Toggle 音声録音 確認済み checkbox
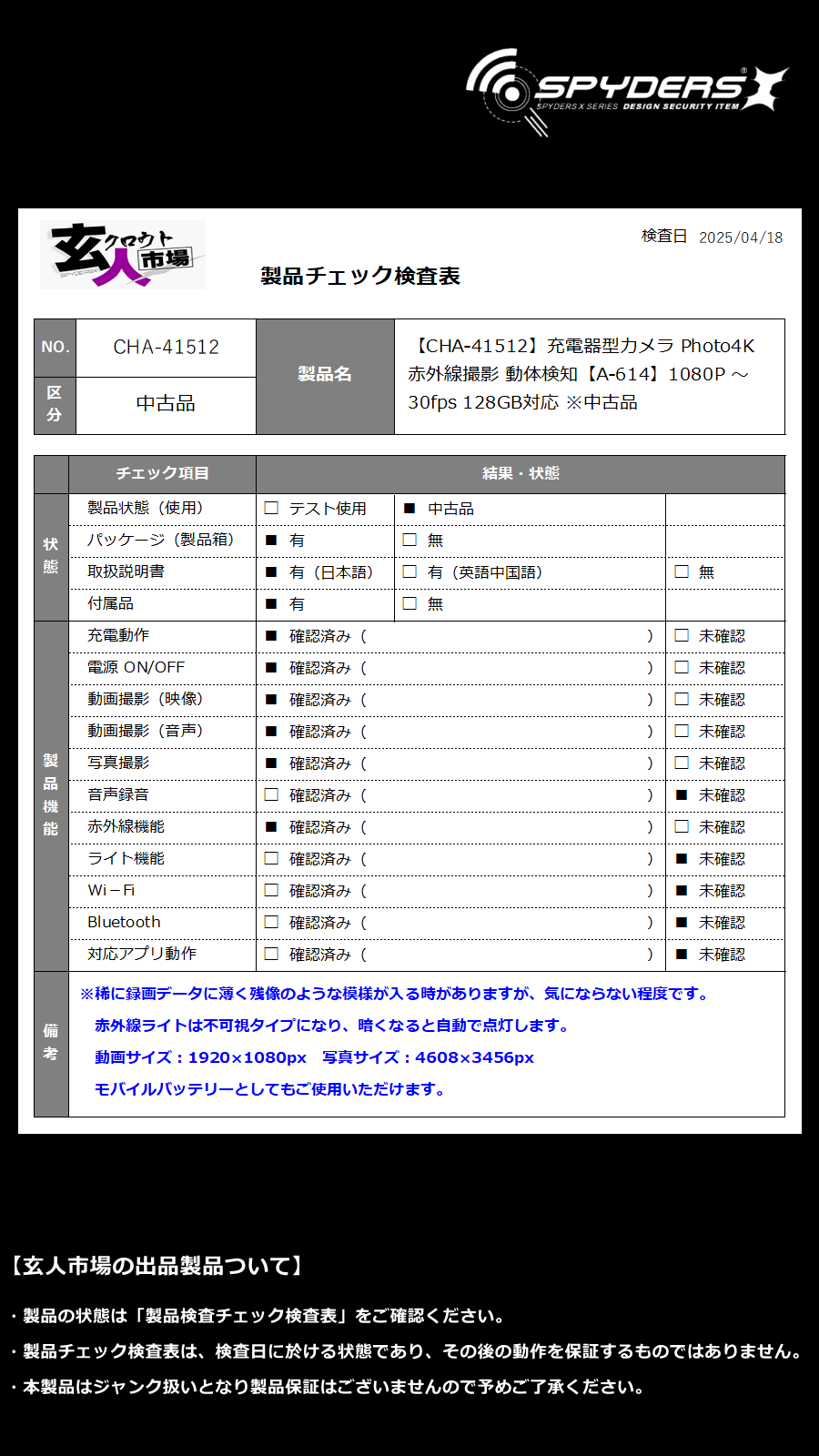 click(x=271, y=794)
